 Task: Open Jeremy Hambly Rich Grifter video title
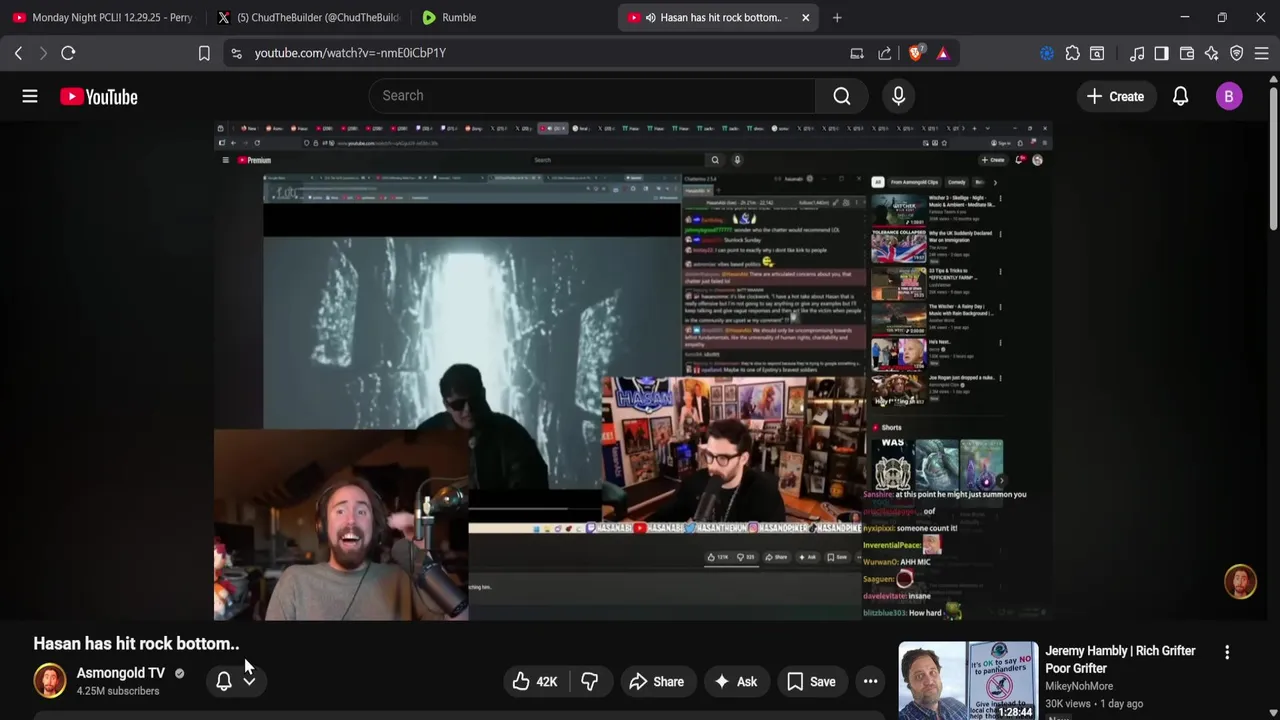[x=1120, y=659]
